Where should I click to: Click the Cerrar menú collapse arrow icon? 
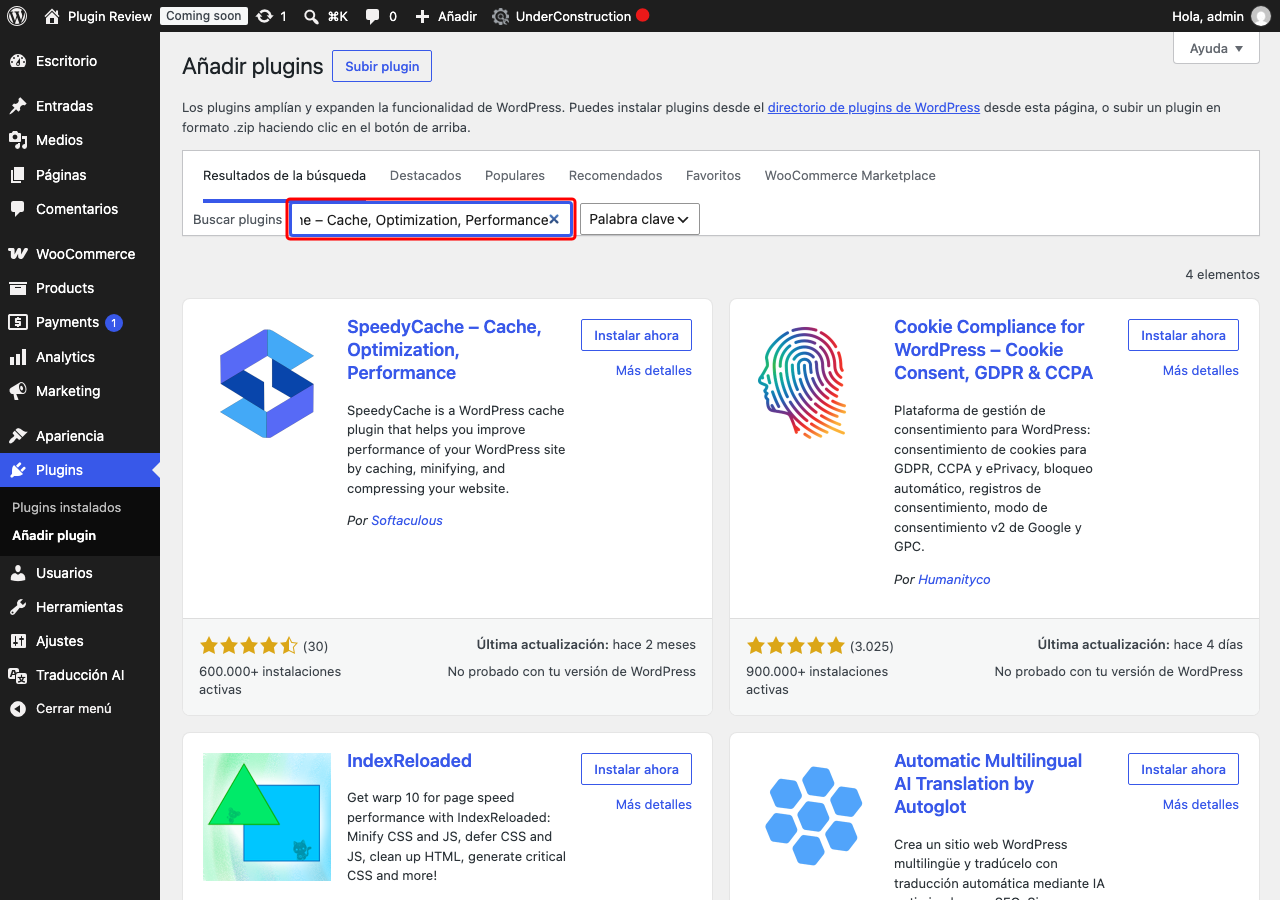click(18, 709)
